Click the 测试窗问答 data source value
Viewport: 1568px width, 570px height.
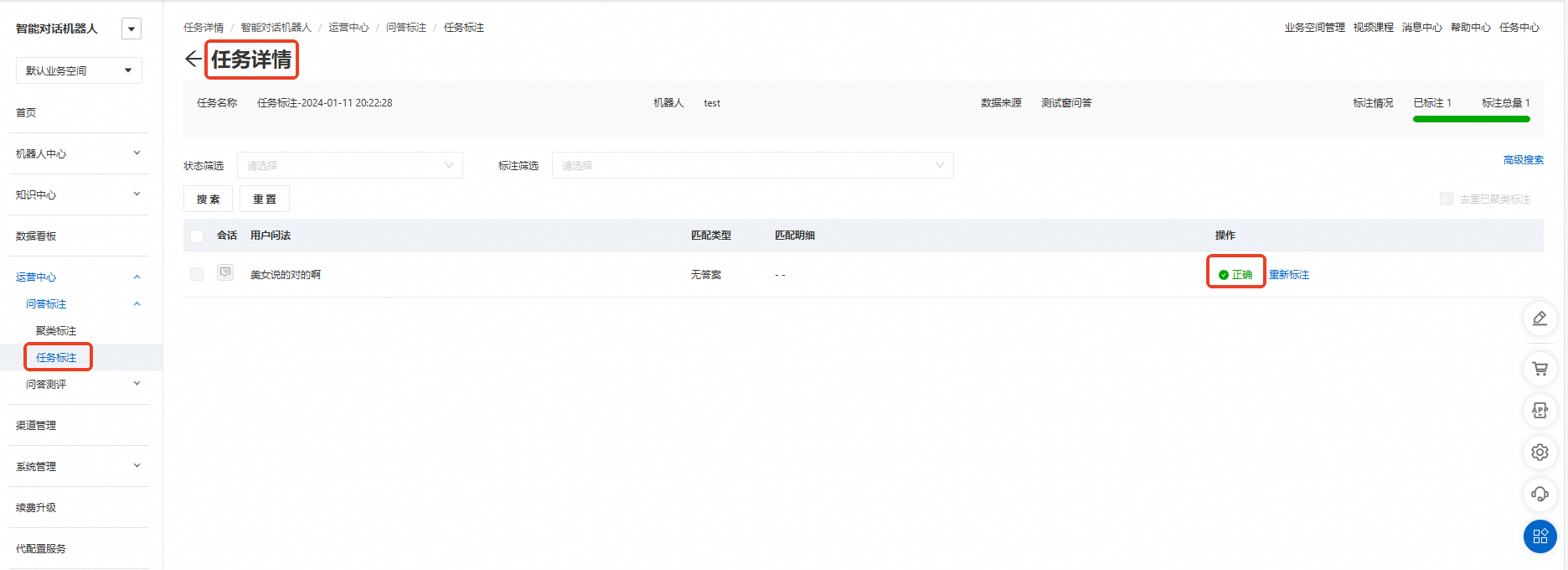click(1066, 103)
